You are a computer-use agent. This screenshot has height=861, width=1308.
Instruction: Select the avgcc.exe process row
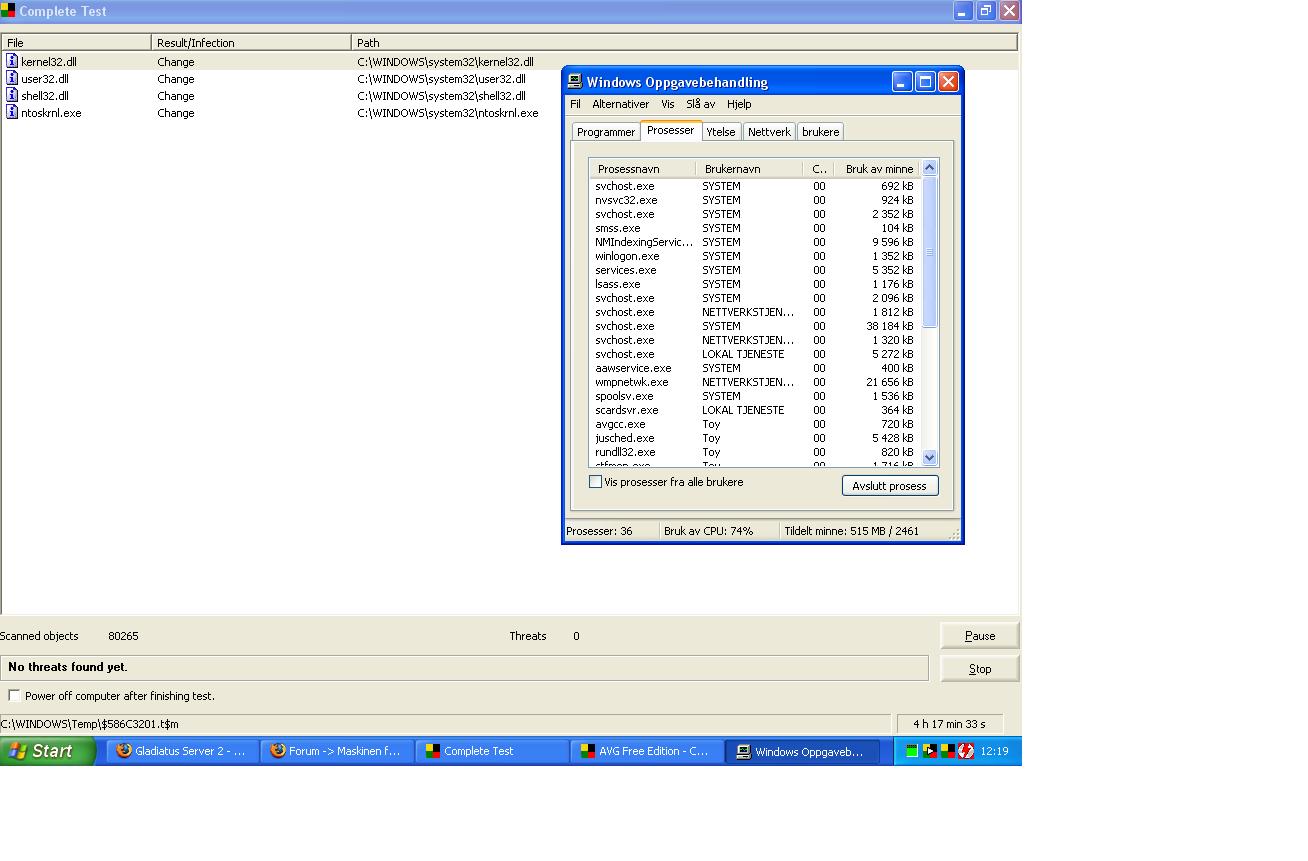(x=754, y=424)
